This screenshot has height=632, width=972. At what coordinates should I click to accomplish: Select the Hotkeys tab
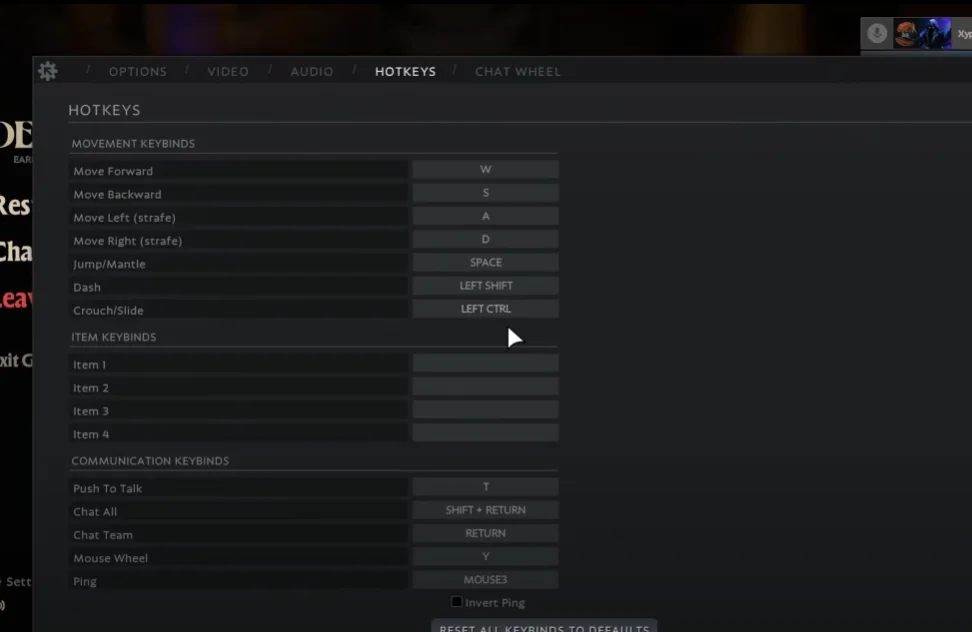405,72
